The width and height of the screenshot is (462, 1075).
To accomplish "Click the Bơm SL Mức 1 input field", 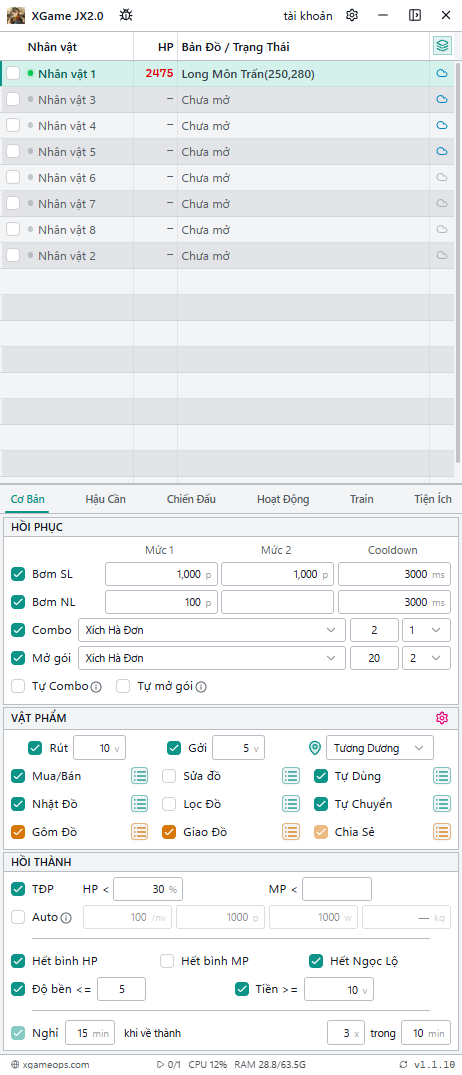I will coord(161,574).
